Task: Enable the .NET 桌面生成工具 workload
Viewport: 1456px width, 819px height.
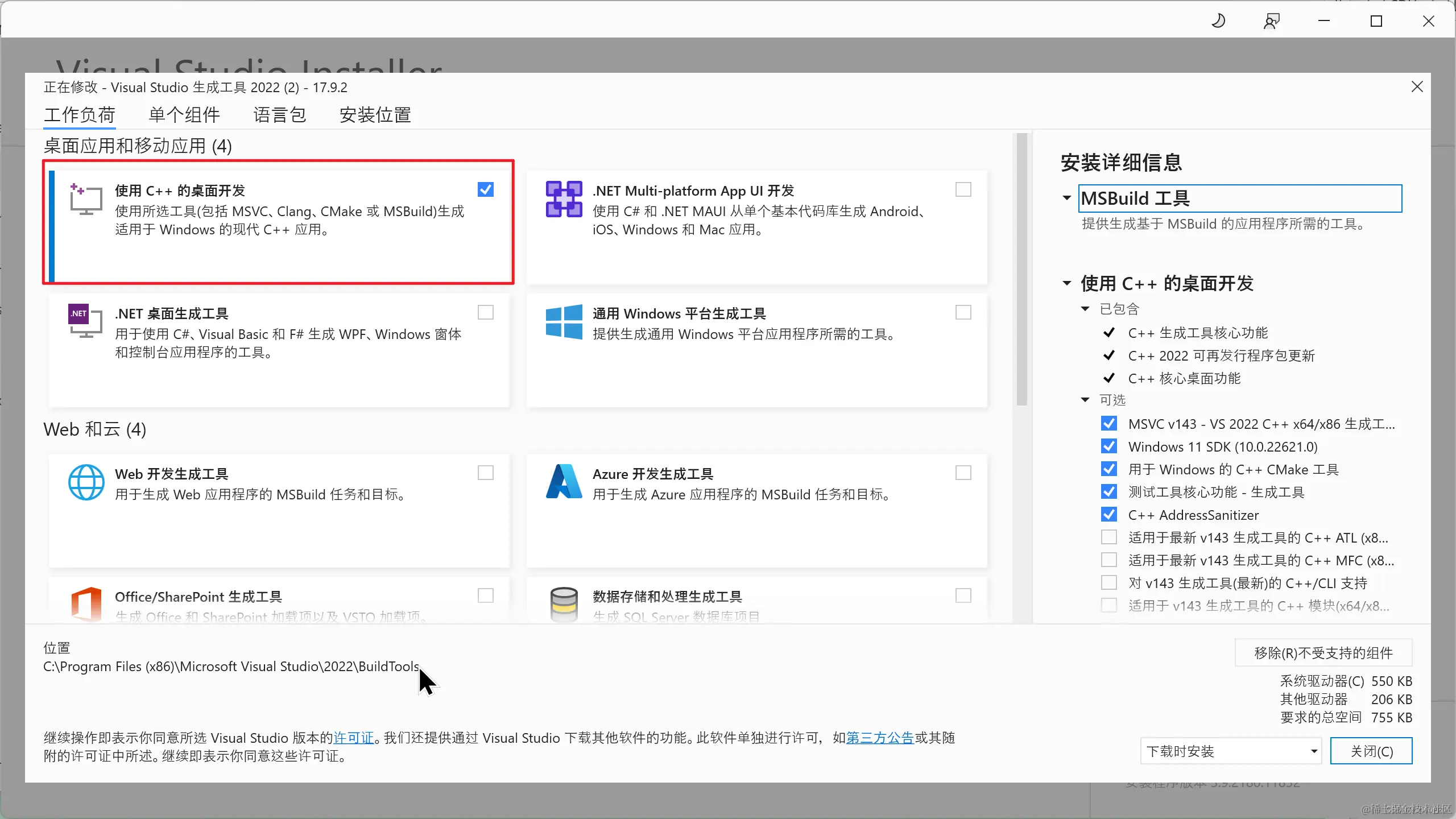Action: (485, 312)
